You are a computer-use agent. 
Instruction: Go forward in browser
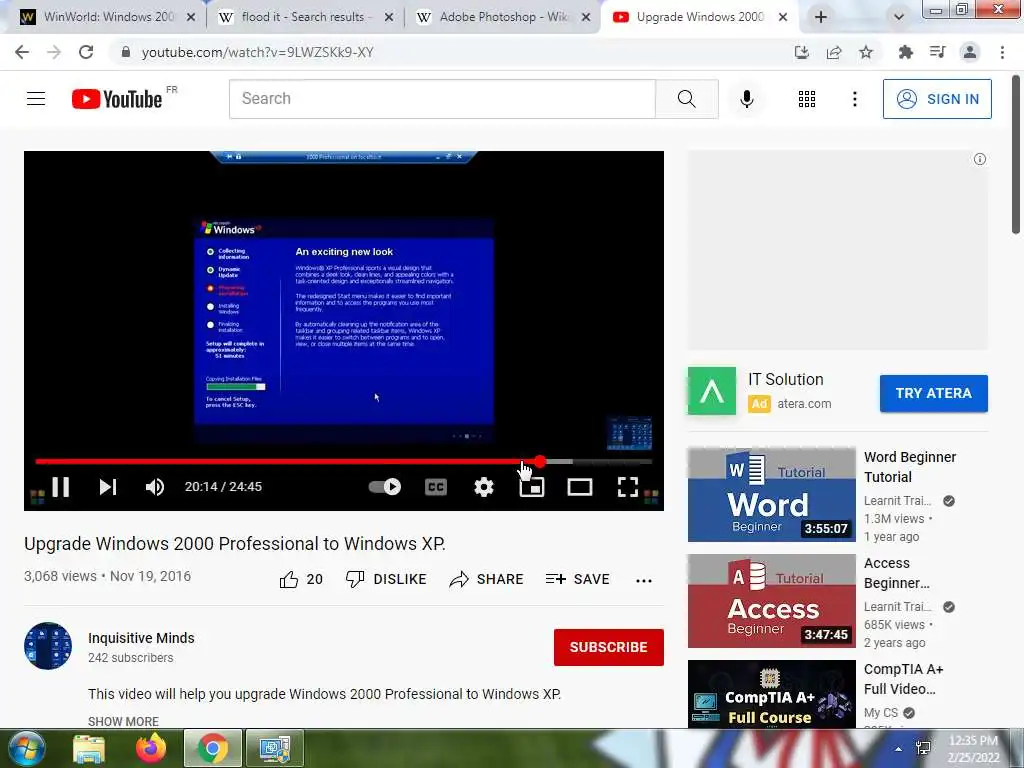coord(54,52)
